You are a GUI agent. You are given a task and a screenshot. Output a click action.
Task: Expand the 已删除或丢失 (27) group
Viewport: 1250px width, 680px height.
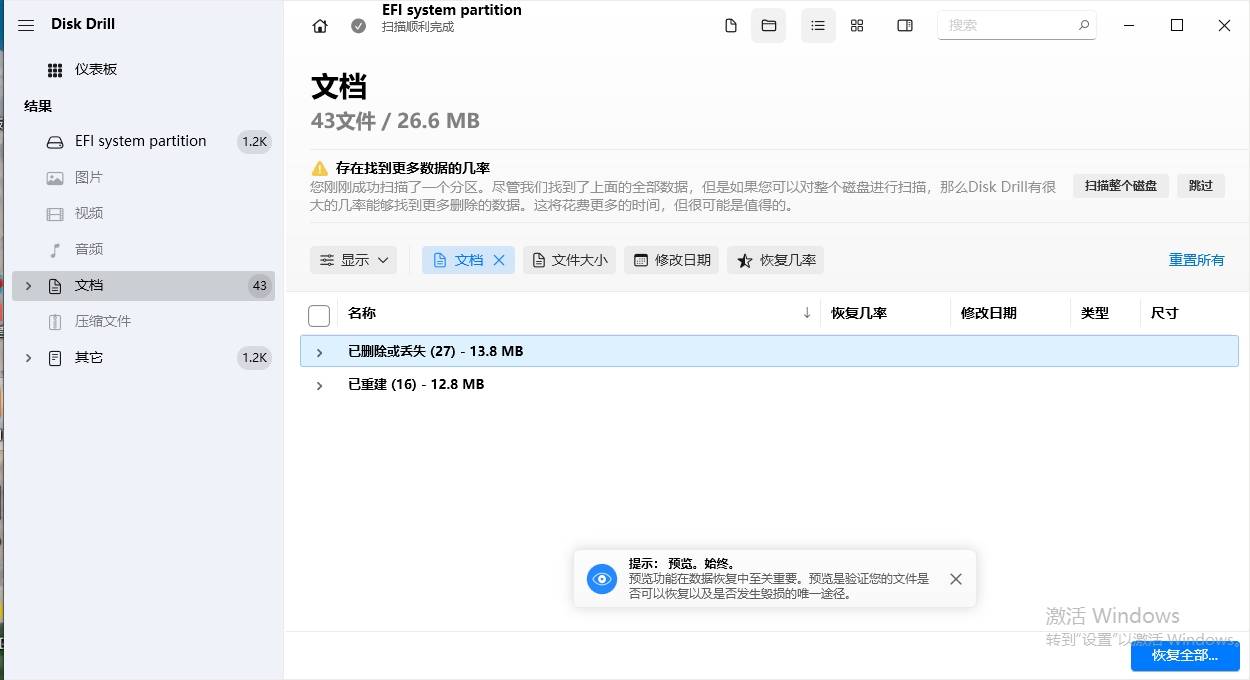(x=320, y=352)
